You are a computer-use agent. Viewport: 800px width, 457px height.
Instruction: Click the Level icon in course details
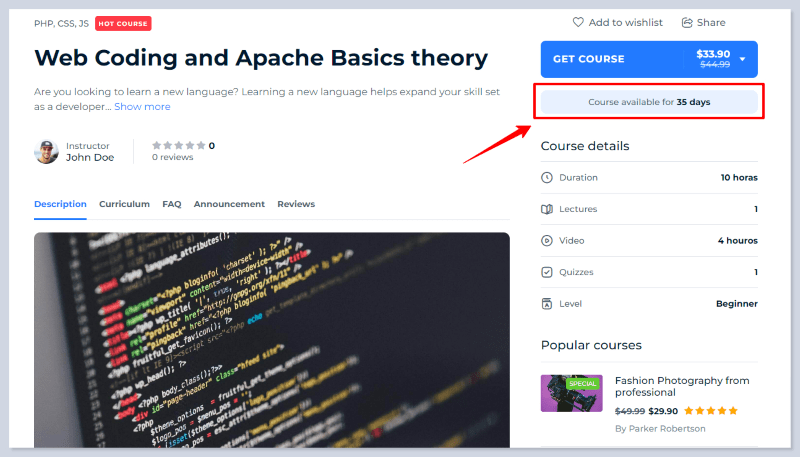tap(547, 303)
